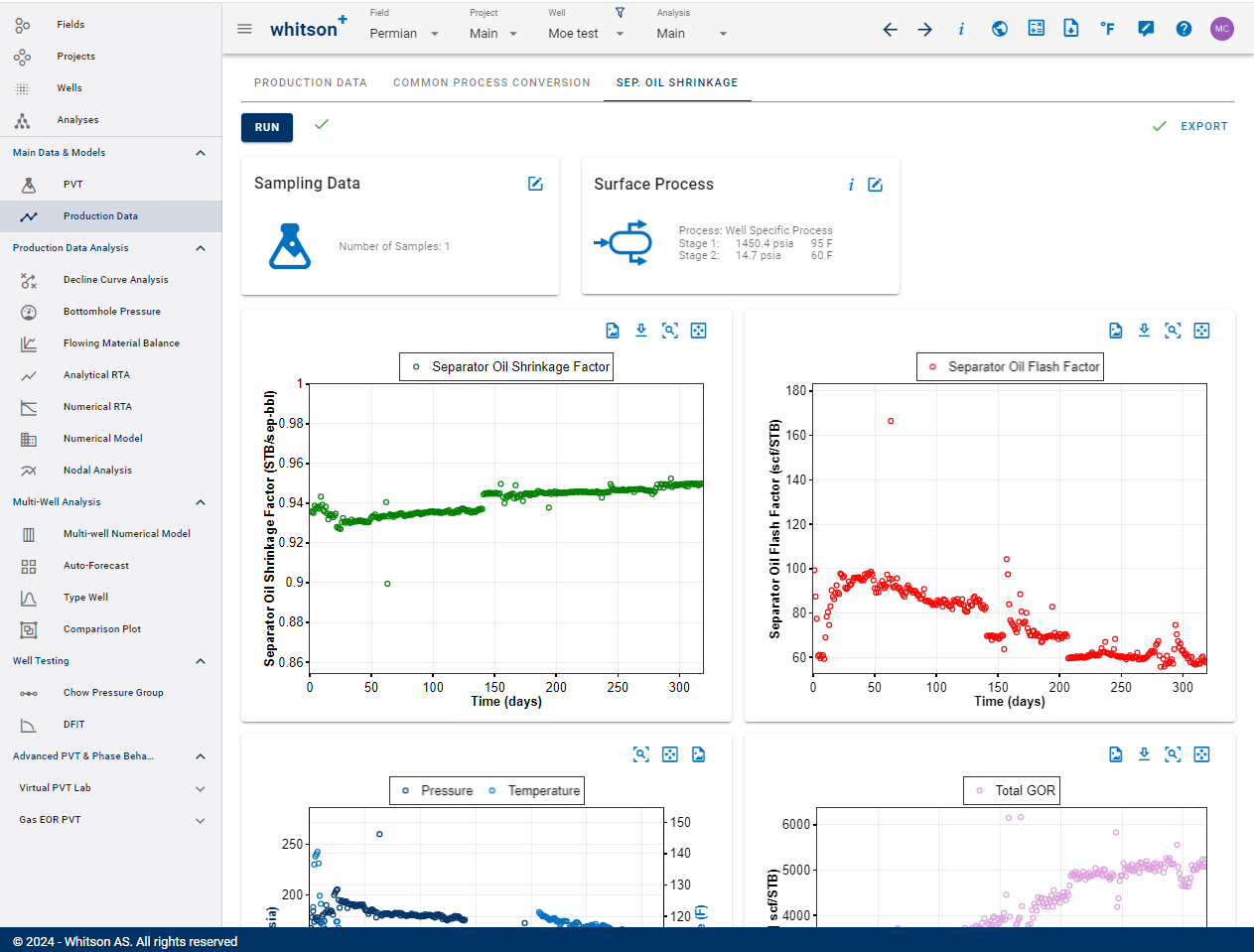Save Pressure Temperature chart as image
Image resolution: width=1254 pixels, height=952 pixels.
(699, 754)
